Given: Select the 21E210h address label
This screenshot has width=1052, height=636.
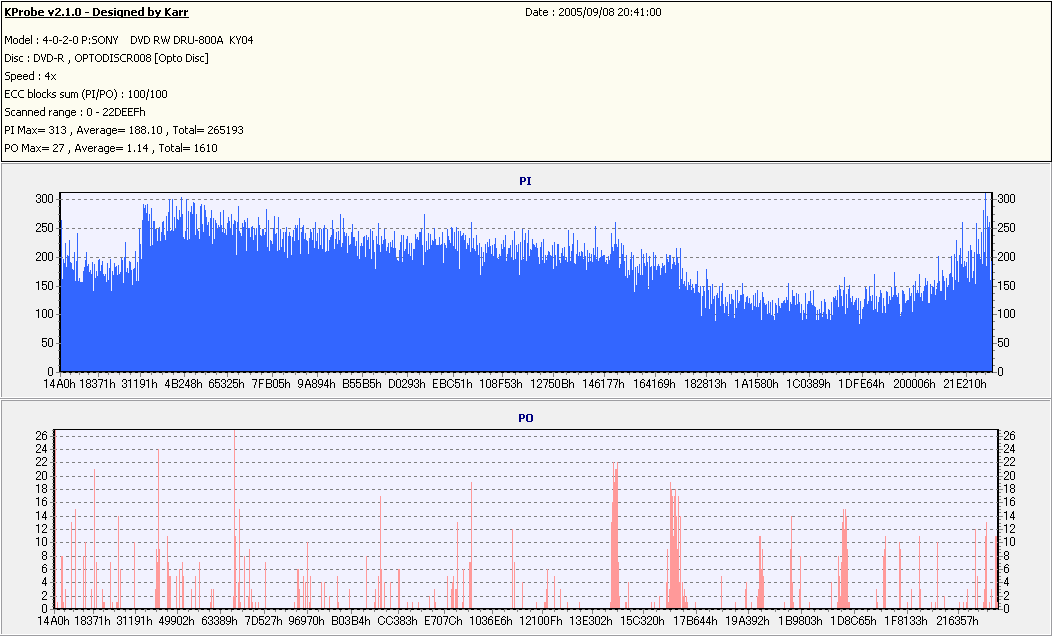Looking at the screenshot, I should click(x=965, y=384).
